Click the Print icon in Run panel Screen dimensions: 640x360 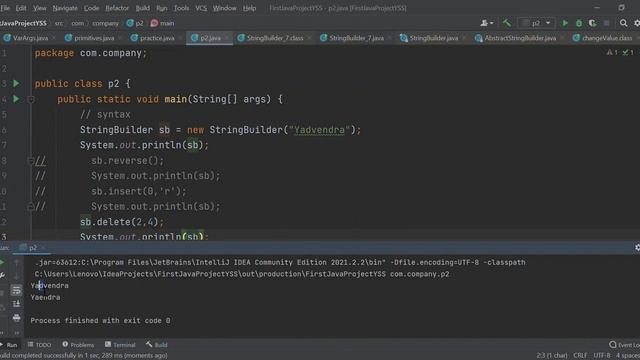16,318
